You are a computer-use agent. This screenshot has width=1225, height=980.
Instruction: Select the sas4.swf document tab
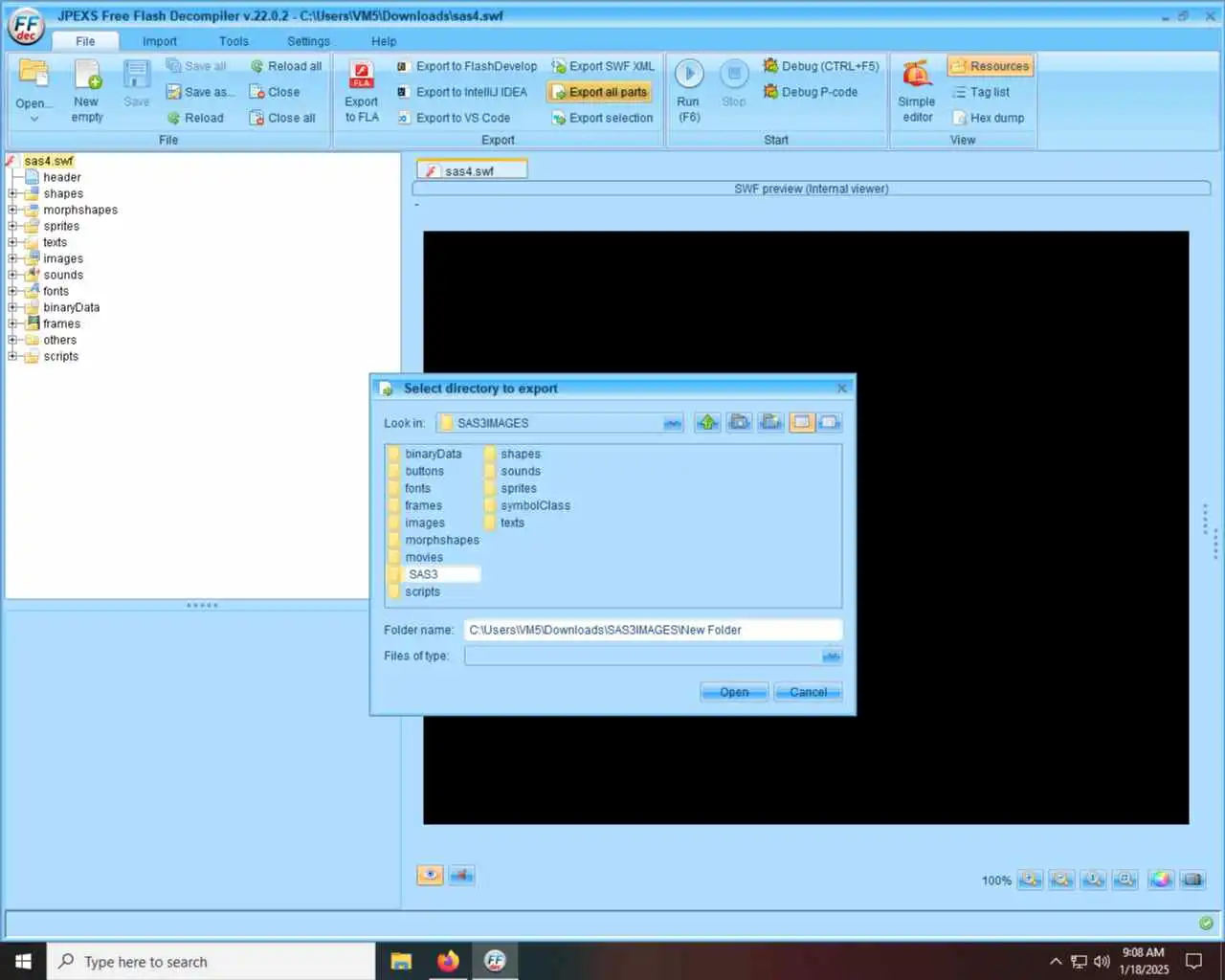click(x=471, y=170)
